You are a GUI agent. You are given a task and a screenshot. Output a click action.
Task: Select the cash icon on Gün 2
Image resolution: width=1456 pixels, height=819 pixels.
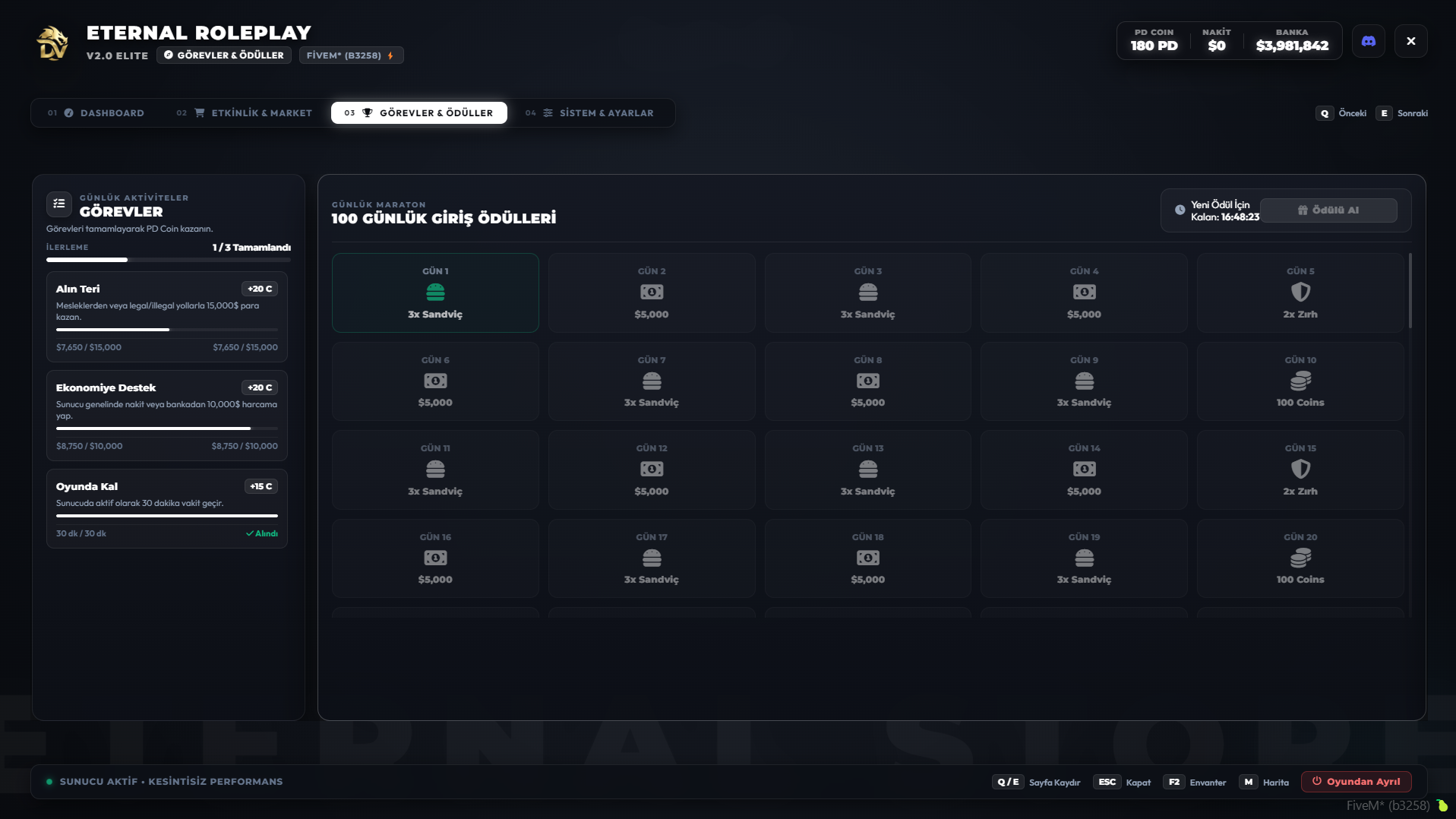[x=652, y=292]
